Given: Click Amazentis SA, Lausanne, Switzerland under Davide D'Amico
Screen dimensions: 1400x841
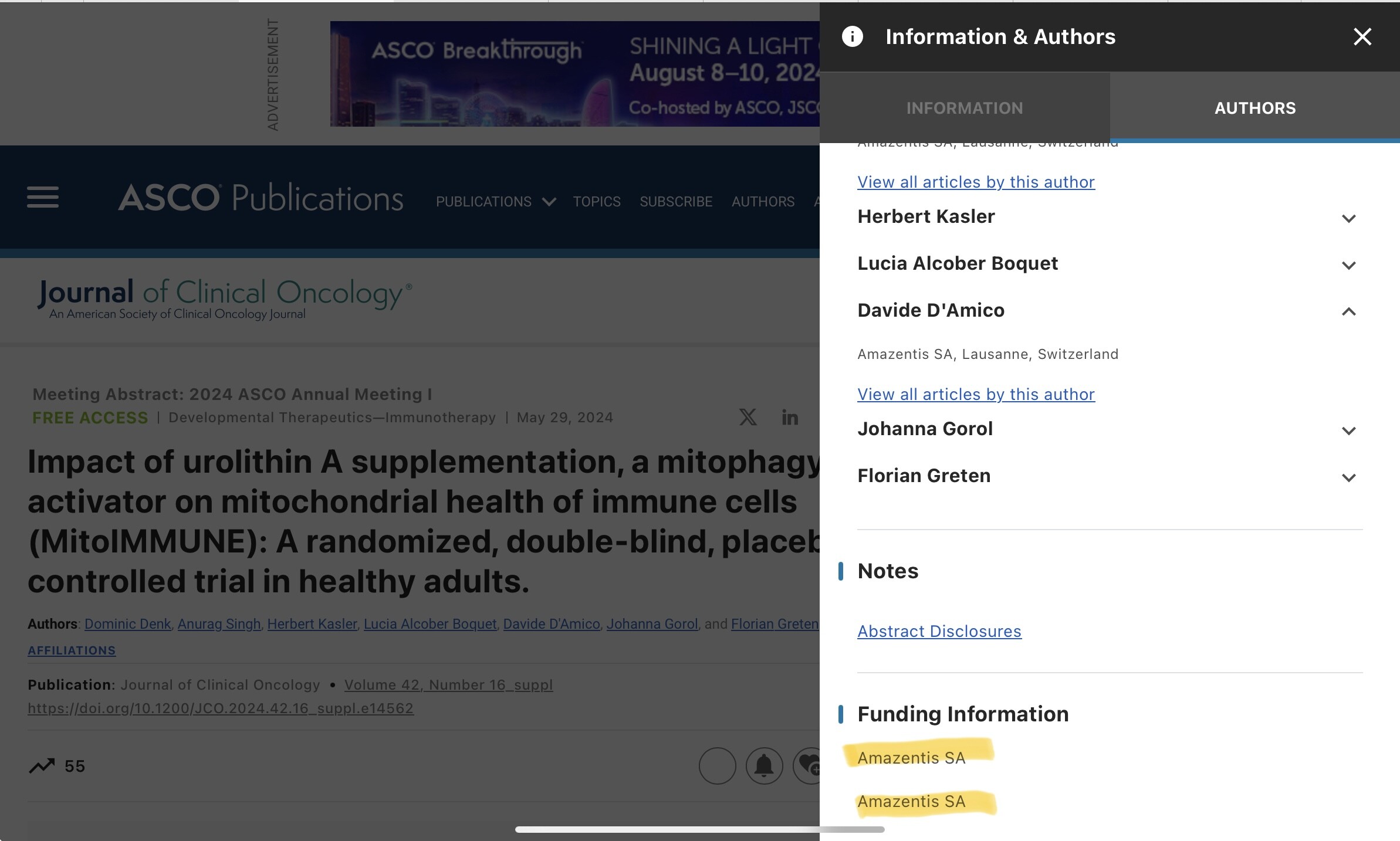Looking at the screenshot, I should click(988, 354).
